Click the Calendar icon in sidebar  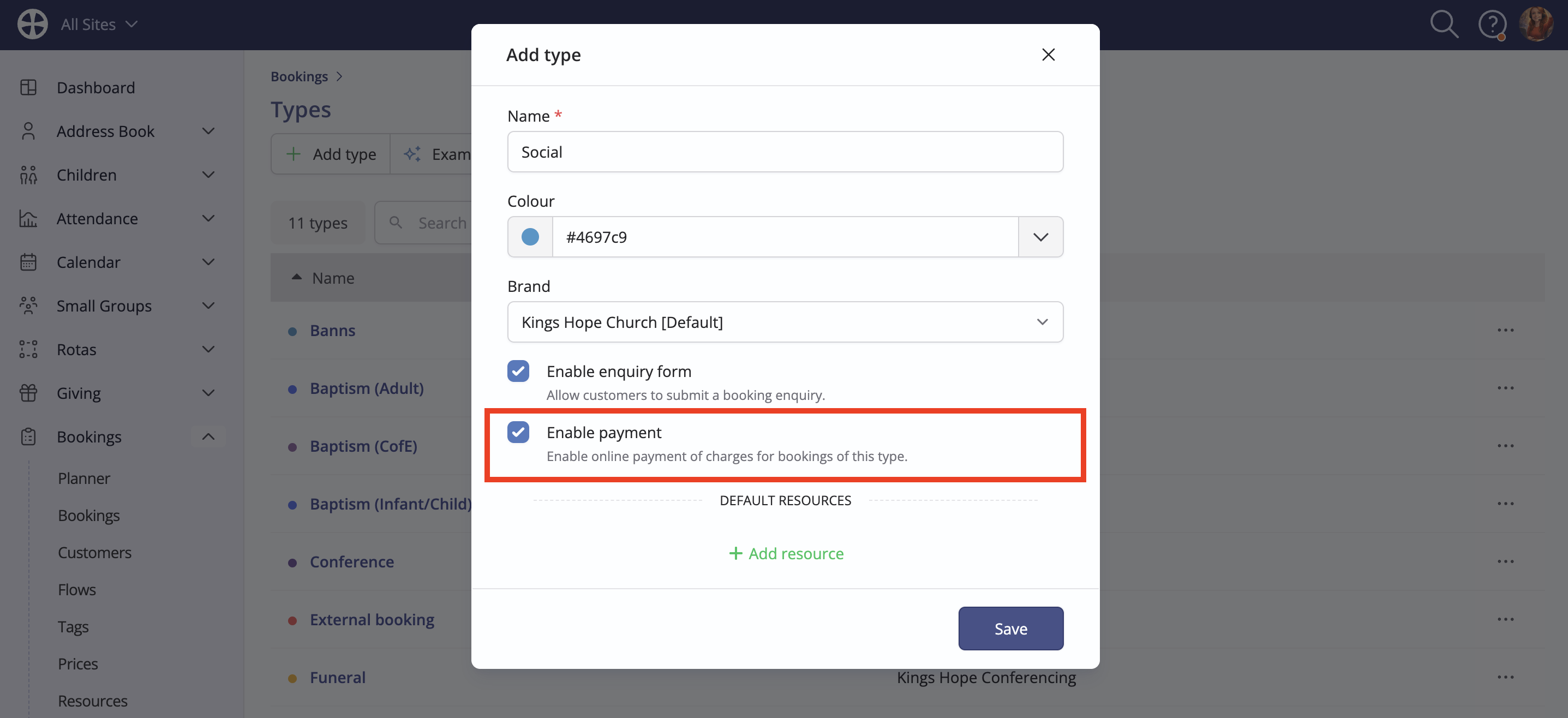[28, 262]
